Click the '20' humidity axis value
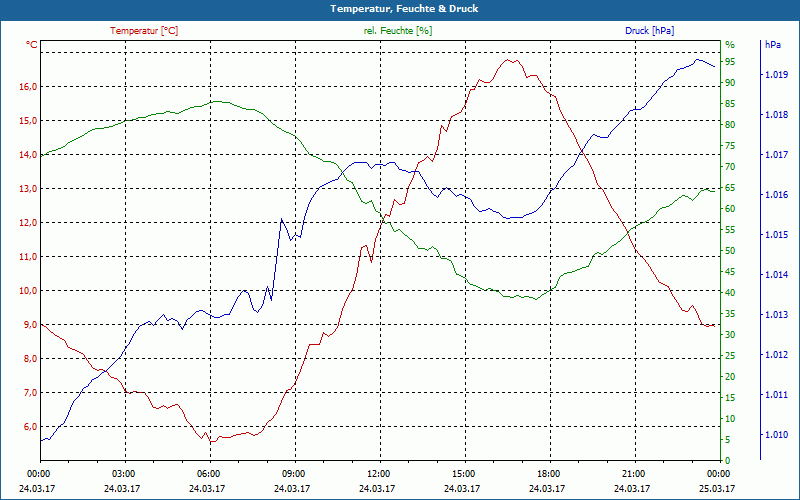Viewport: 800px width, 500px height. [730, 377]
